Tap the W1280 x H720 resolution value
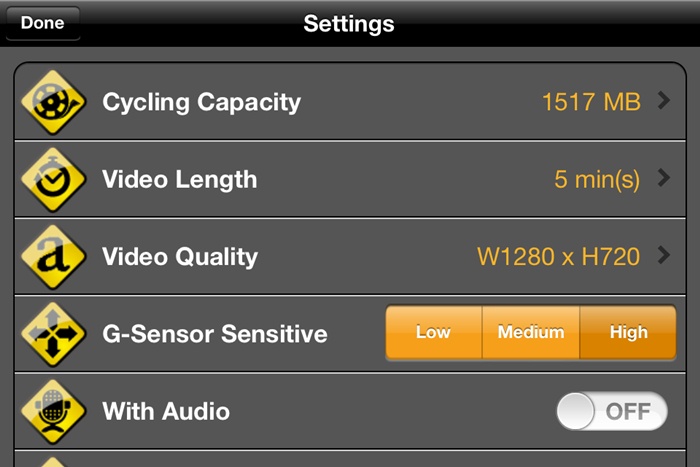The image size is (700, 467). pos(558,257)
